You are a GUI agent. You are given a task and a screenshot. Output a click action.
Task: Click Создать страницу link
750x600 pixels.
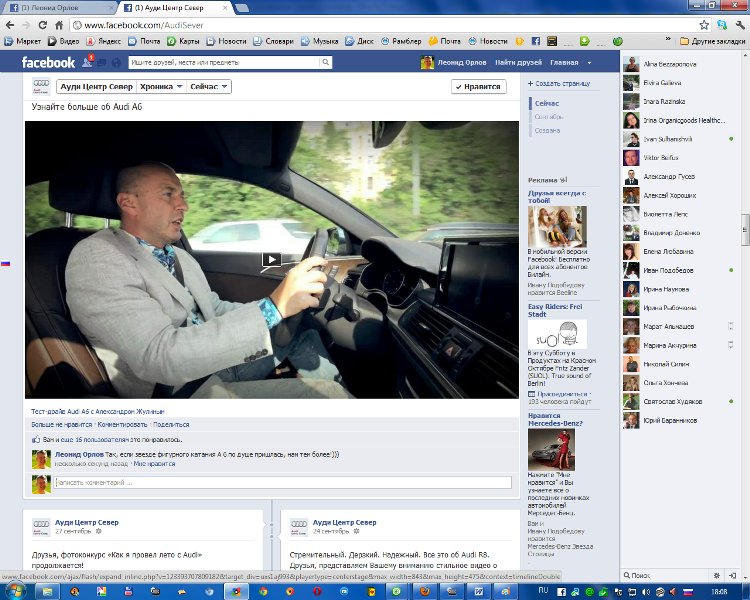pos(559,83)
